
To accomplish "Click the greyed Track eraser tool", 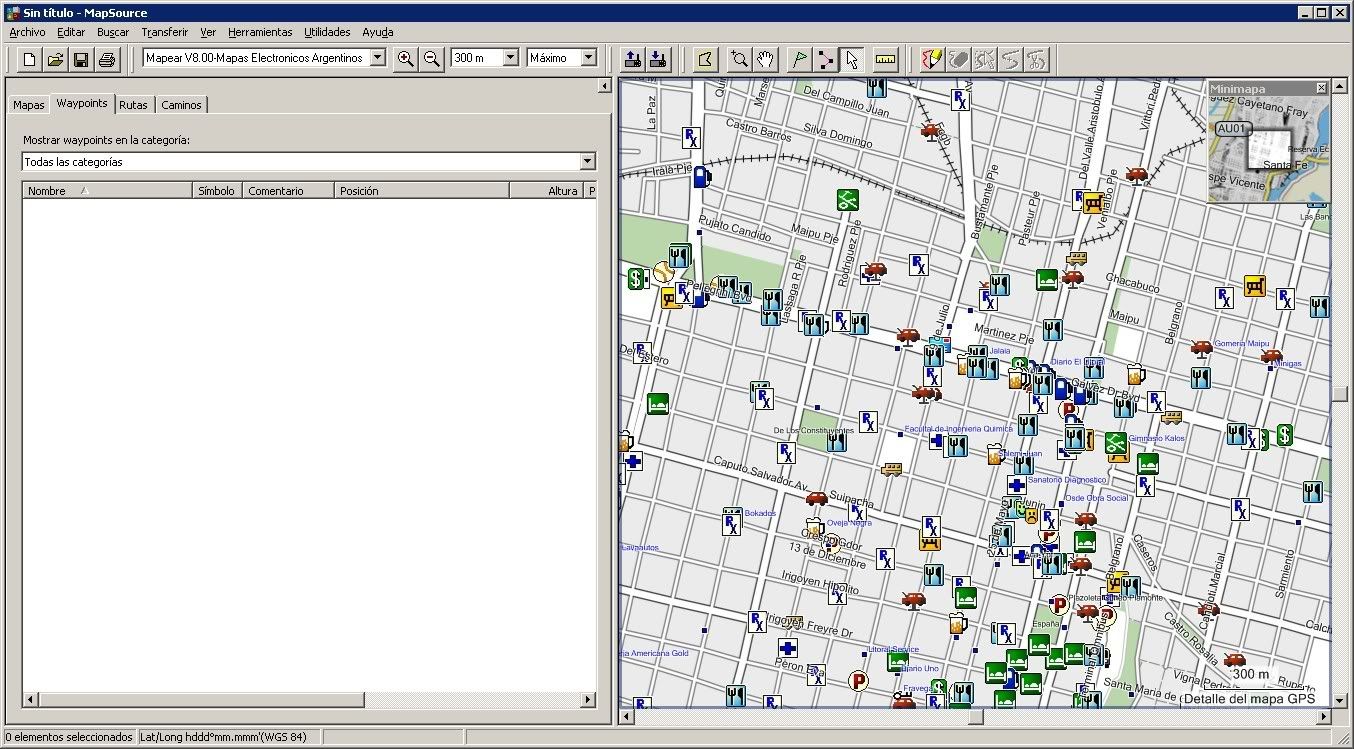I will point(958,59).
